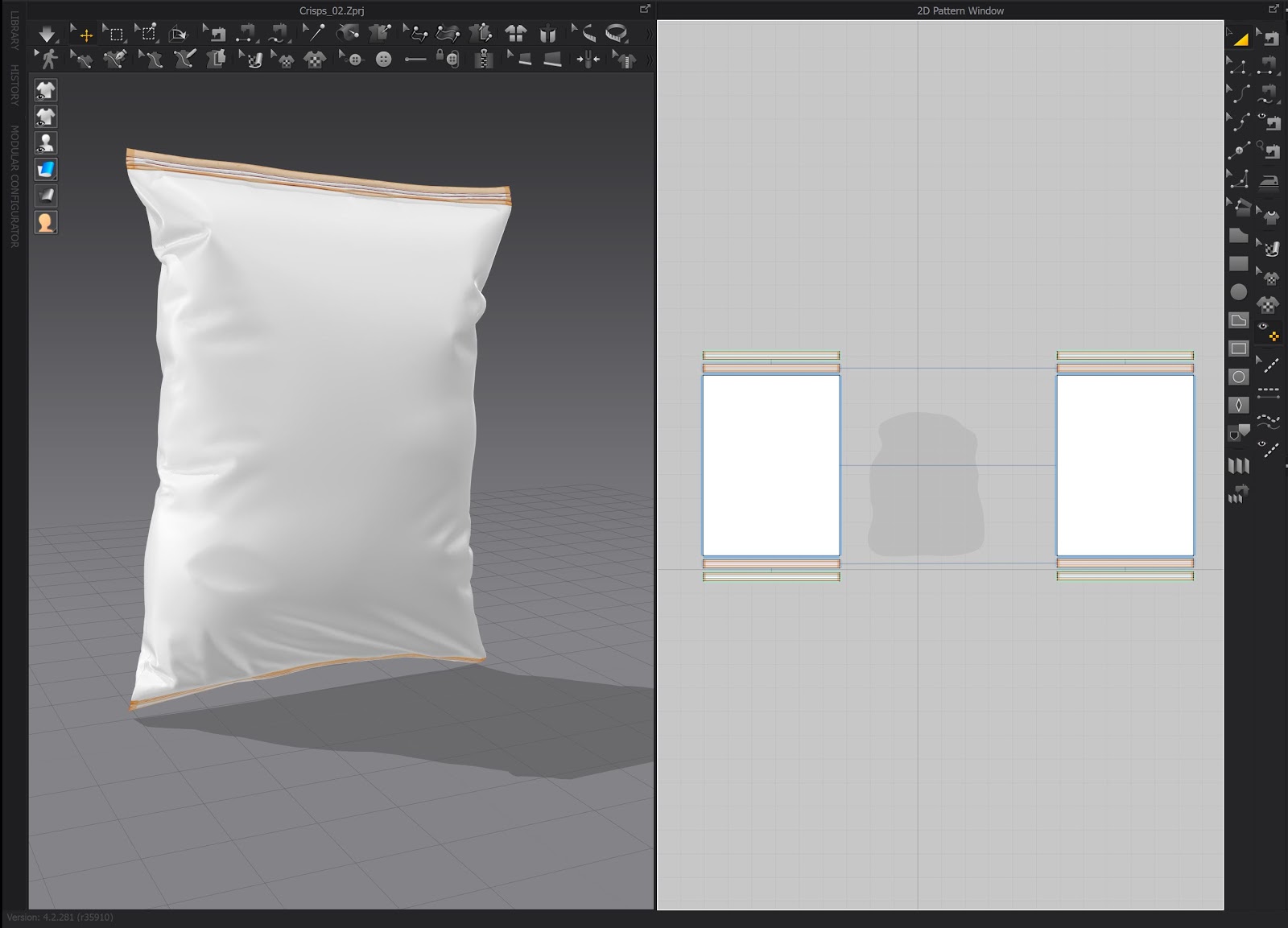Select the Select/Move tool in 3D toolbar
This screenshot has width=1288, height=928.
pyautogui.click(x=84, y=34)
